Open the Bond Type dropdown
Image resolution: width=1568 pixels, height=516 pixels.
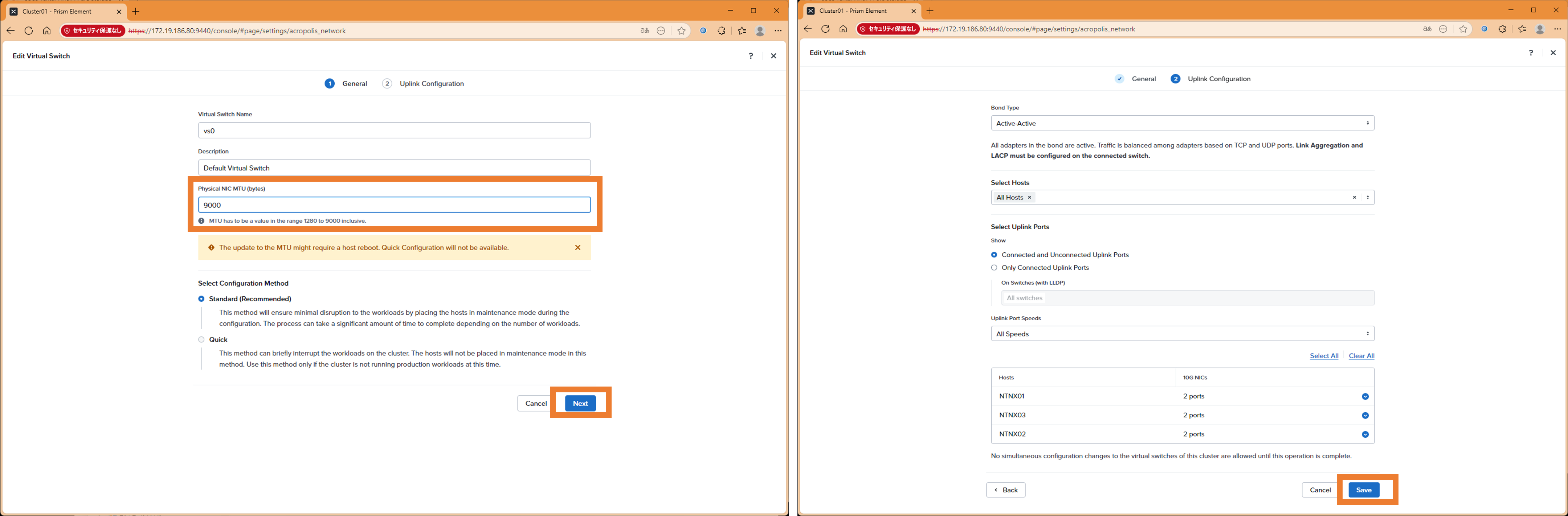tap(1181, 123)
